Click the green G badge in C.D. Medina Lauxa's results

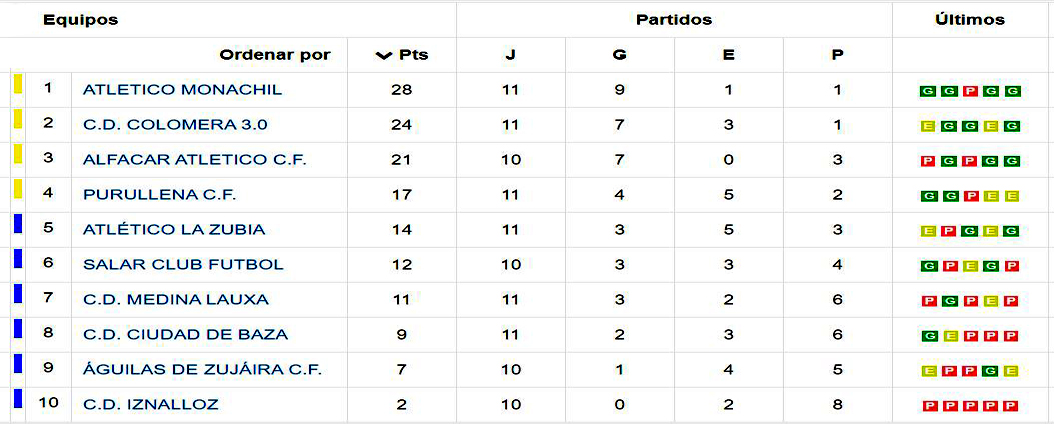tap(949, 301)
